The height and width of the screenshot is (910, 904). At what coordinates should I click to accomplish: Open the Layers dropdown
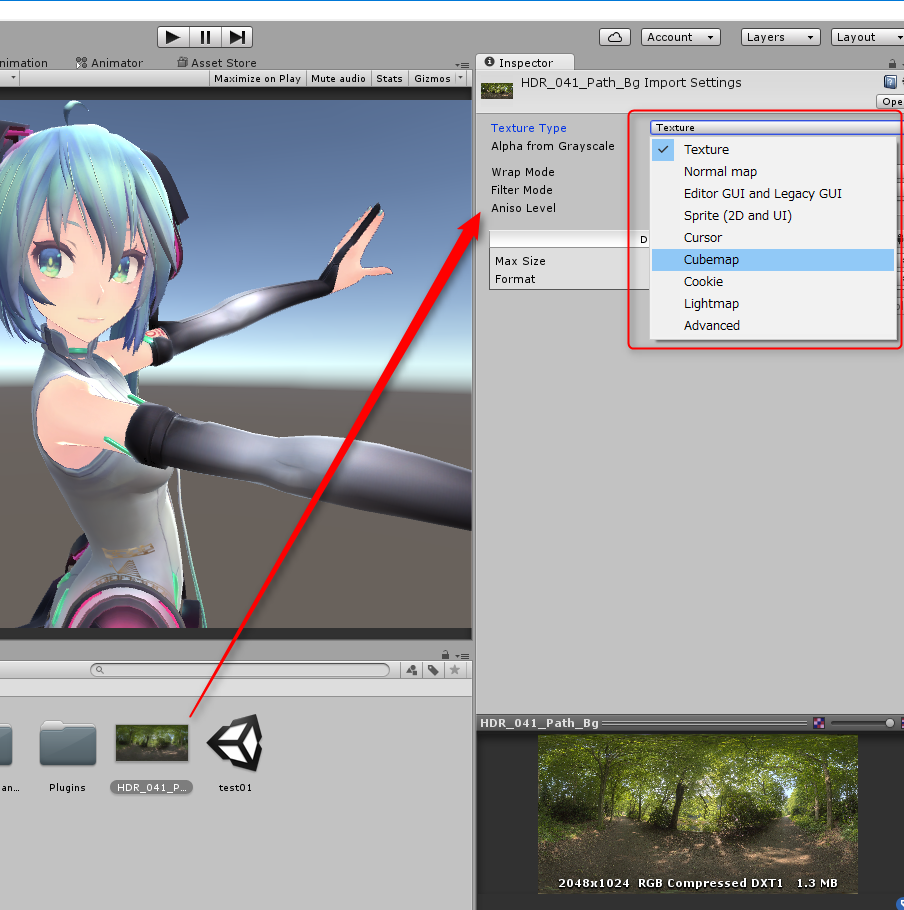point(780,37)
